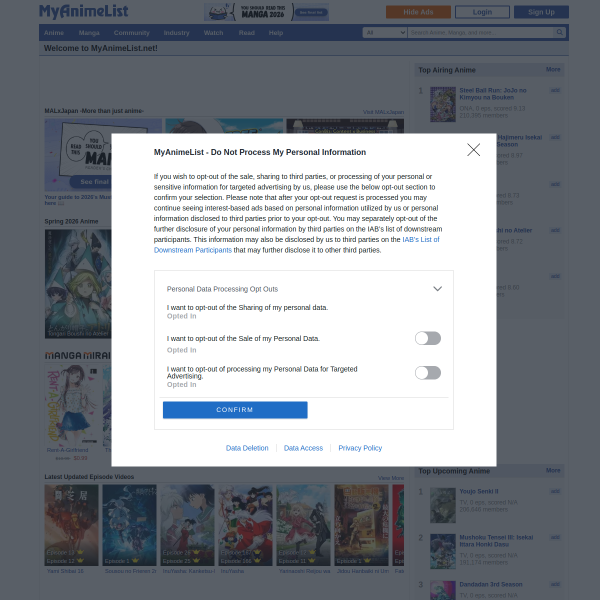This screenshot has width=600, height=600.
Task: Click Yamanoshi Reijou episode video thumbnail
Action: [x=303, y=525]
